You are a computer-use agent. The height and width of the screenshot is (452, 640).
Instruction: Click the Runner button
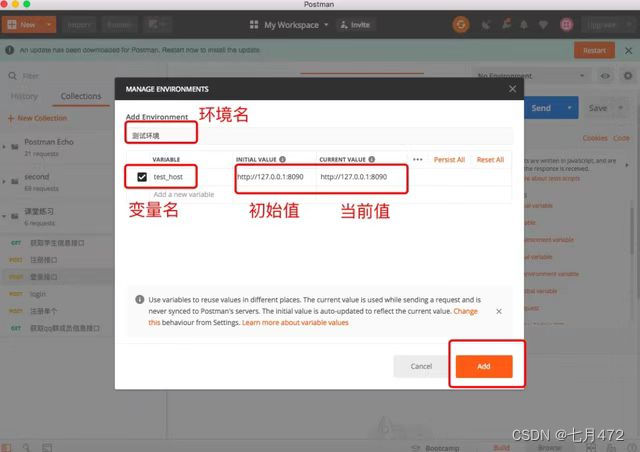[x=119, y=25]
